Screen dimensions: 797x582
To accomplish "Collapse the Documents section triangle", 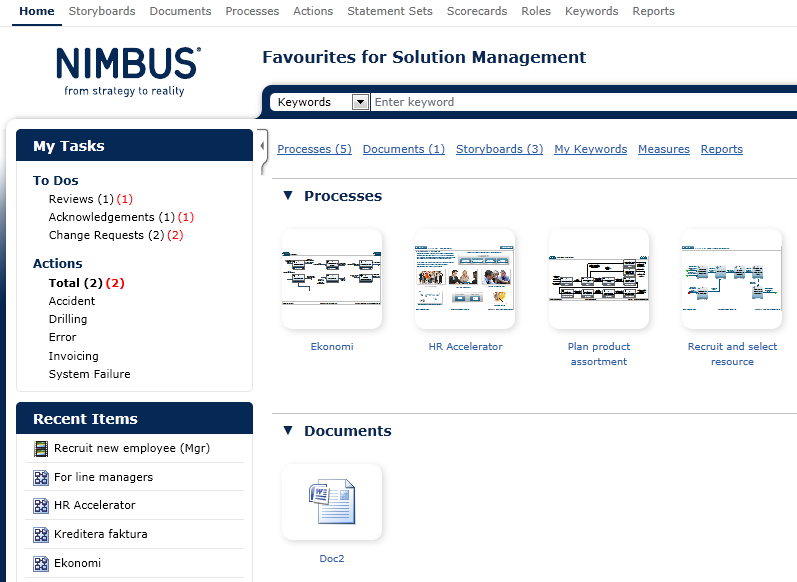I will (288, 431).
